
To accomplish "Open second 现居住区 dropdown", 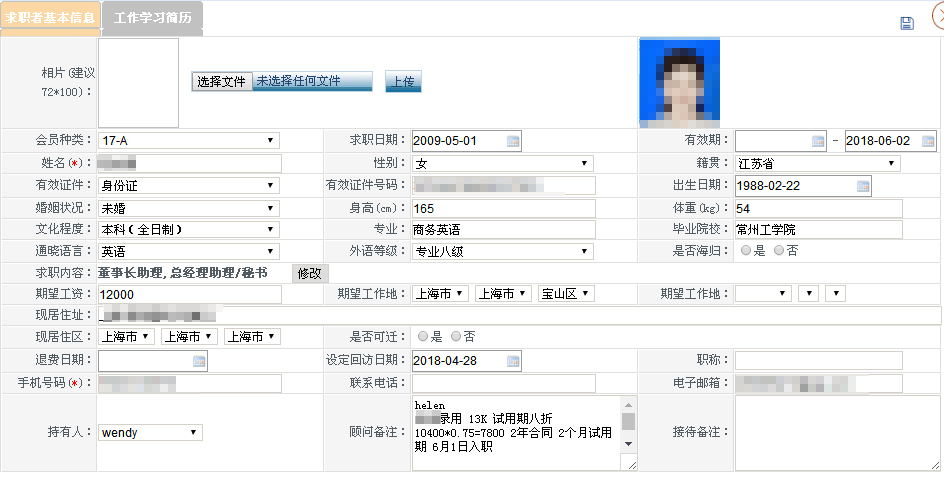I will [x=190, y=337].
